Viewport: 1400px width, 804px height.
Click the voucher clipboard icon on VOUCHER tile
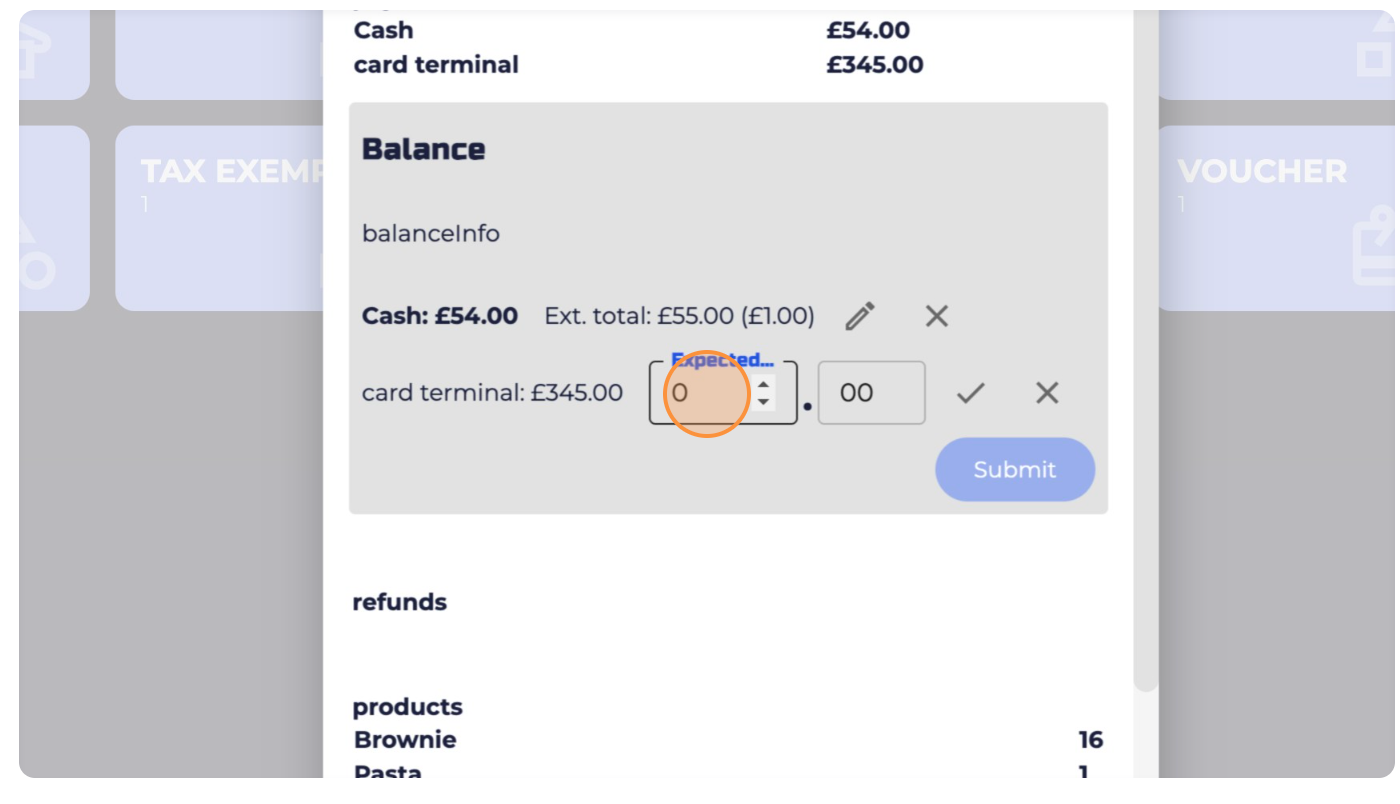[1372, 250]
